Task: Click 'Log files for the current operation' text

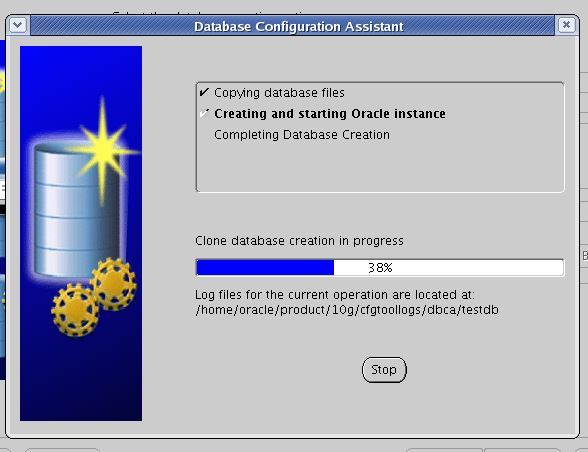Action: pos(291,295)
